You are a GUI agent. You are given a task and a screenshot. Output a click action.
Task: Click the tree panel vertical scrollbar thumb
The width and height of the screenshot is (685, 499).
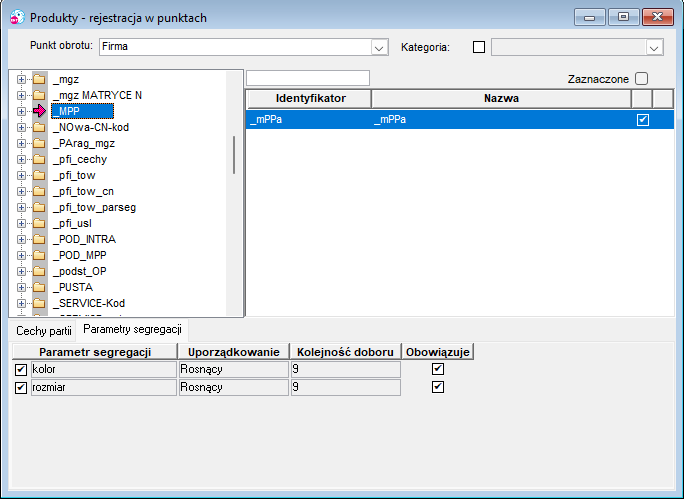pyautogui.click(x=234, y=155)
